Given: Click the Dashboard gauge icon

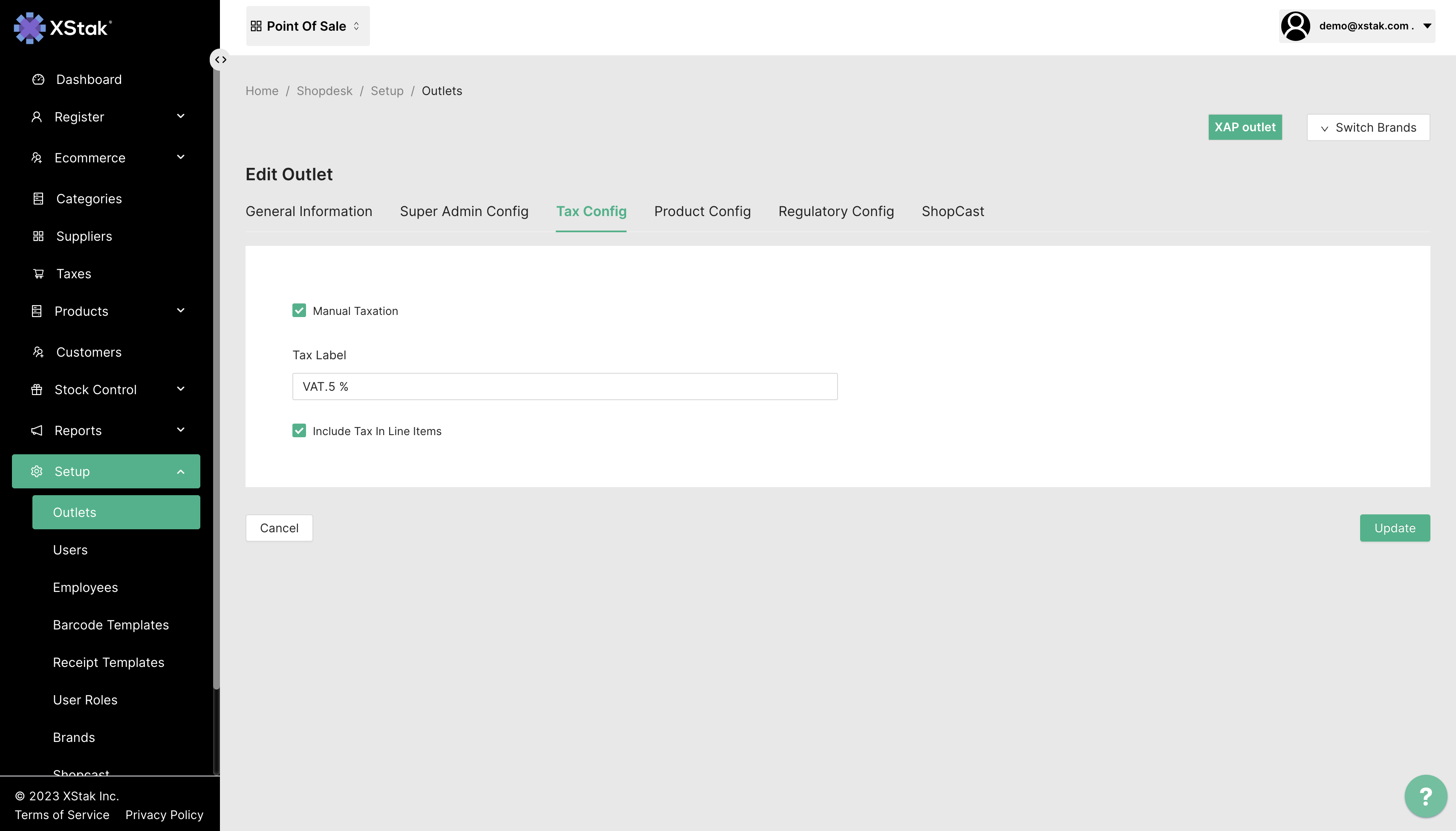Looking at the screenshot, I should pos(38,79).
